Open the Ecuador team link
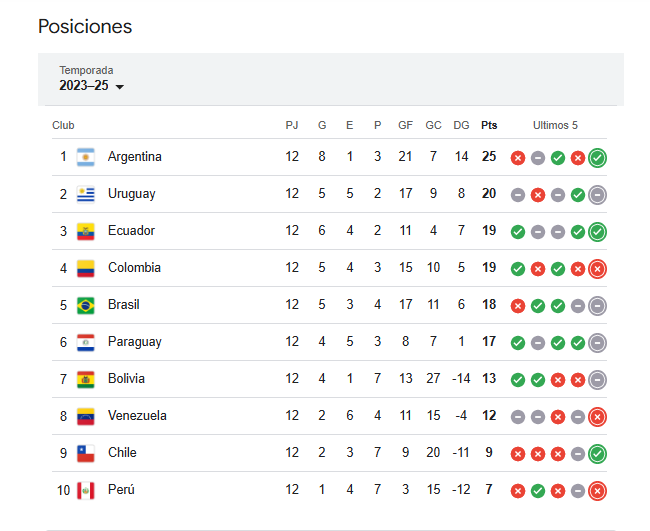 131,230
